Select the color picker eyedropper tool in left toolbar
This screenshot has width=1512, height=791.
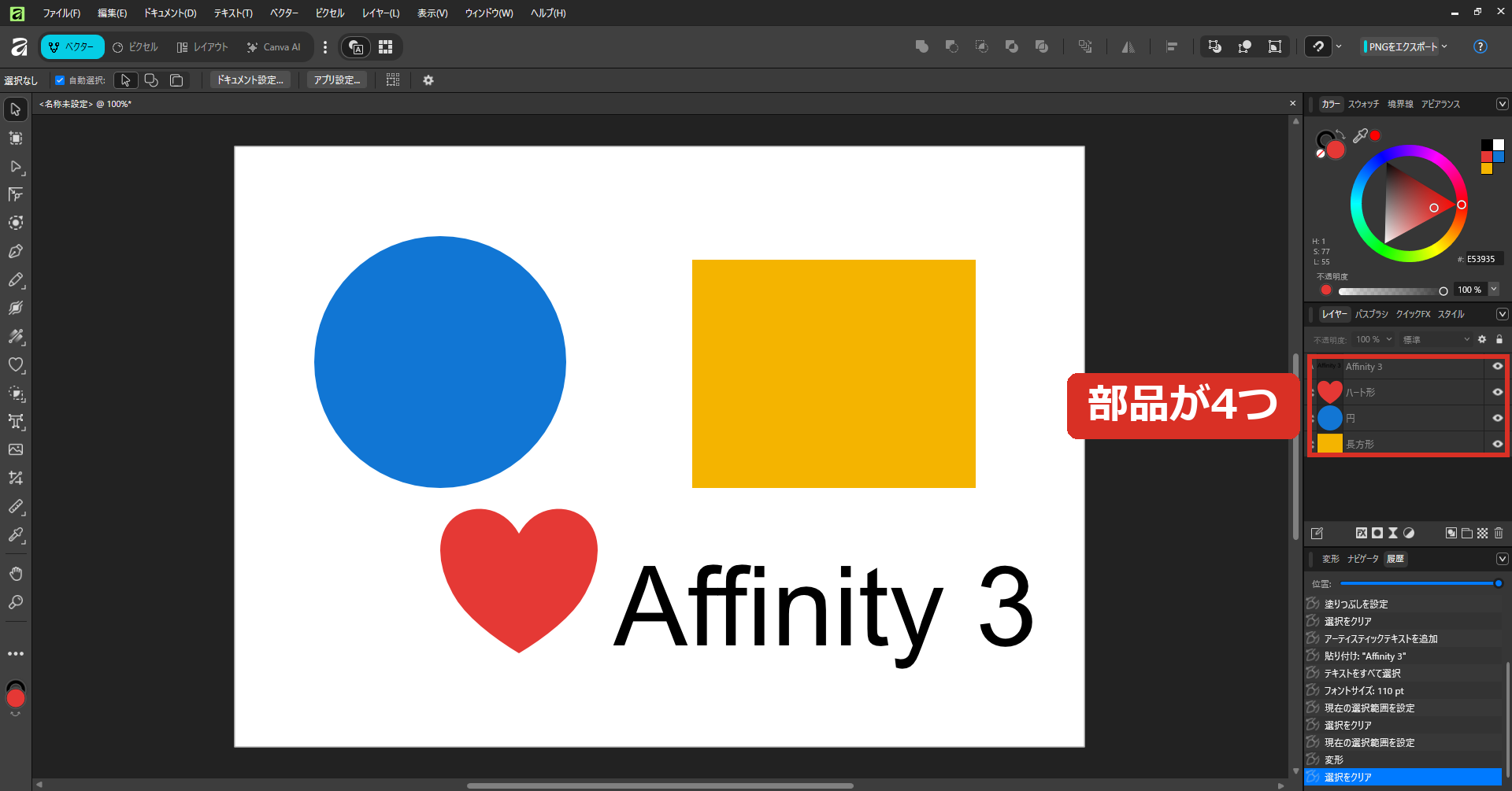coord(16,535)
